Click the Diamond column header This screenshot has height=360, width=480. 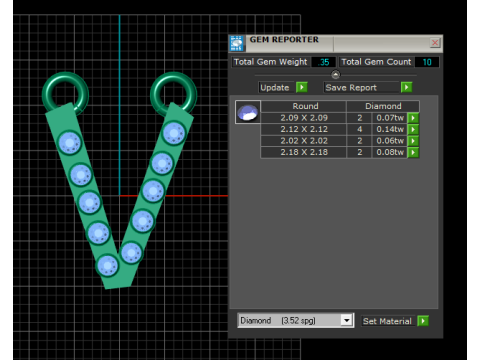383,106
